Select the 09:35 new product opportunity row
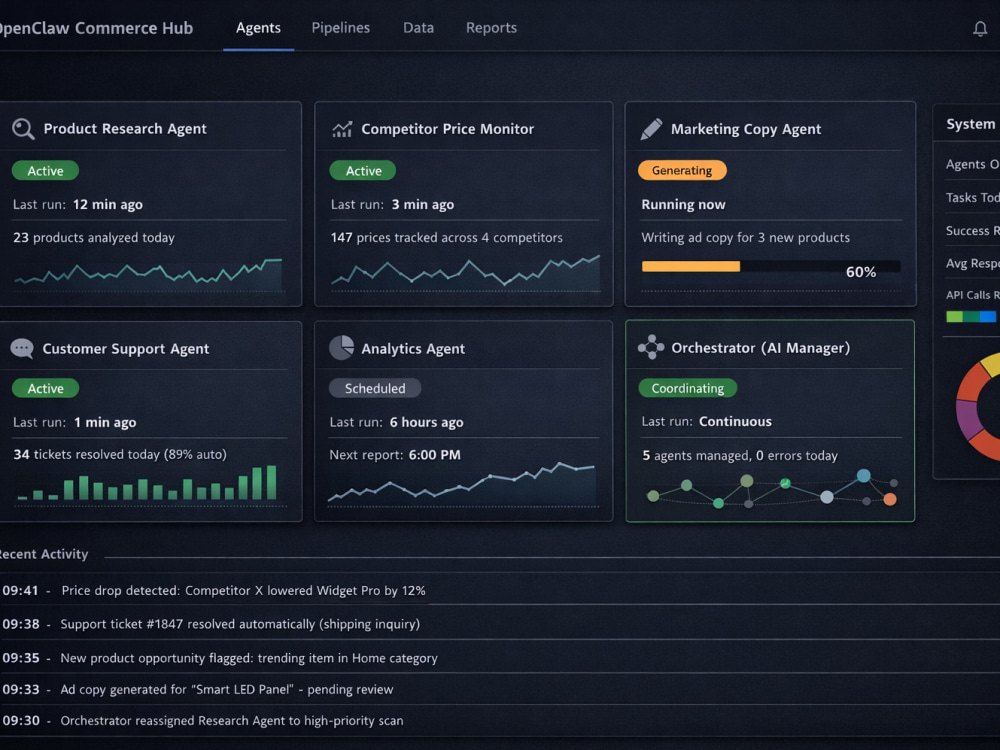The image size is (1000, 750). [500, 658]
